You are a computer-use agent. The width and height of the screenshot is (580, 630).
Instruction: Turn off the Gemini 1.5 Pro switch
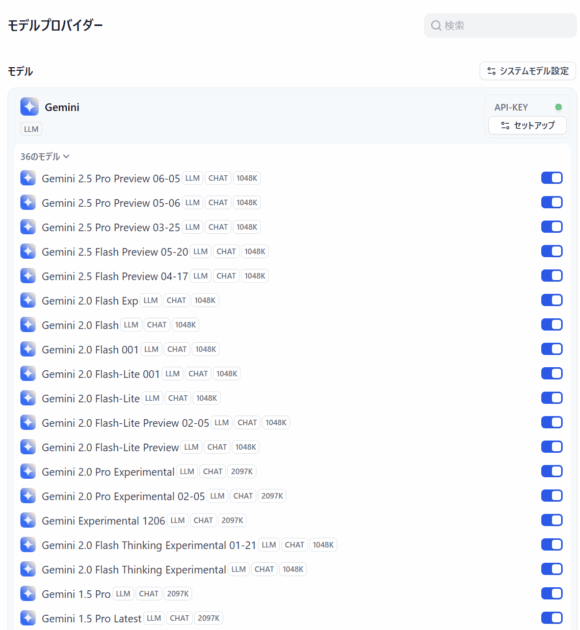coord(551,593)
